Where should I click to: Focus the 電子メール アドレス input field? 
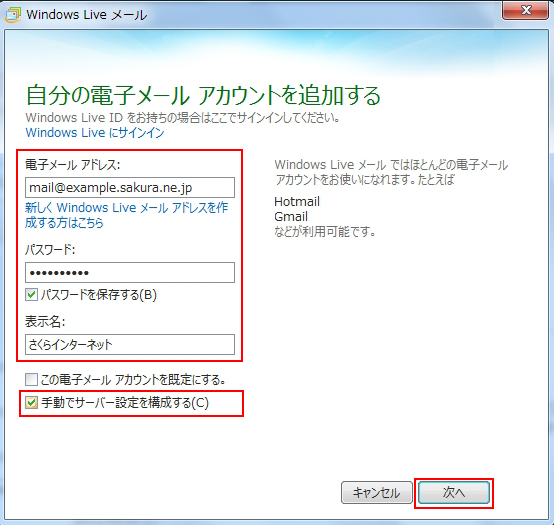(x=130, y=188)
